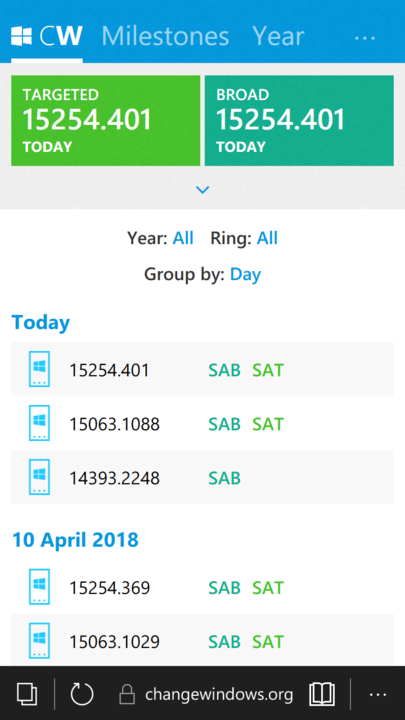Image resolution: width=405 pixels, height=720 pixels.
Task: Open the Targeted 15254.401 tile
Action: click(106, 120)
